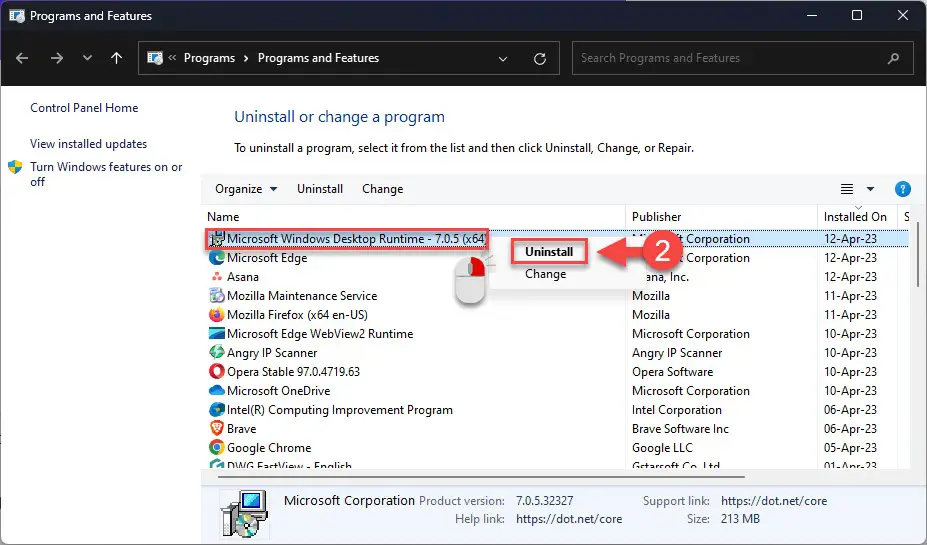Select Mozilla Maintenance Service entry

pos(302,296)
